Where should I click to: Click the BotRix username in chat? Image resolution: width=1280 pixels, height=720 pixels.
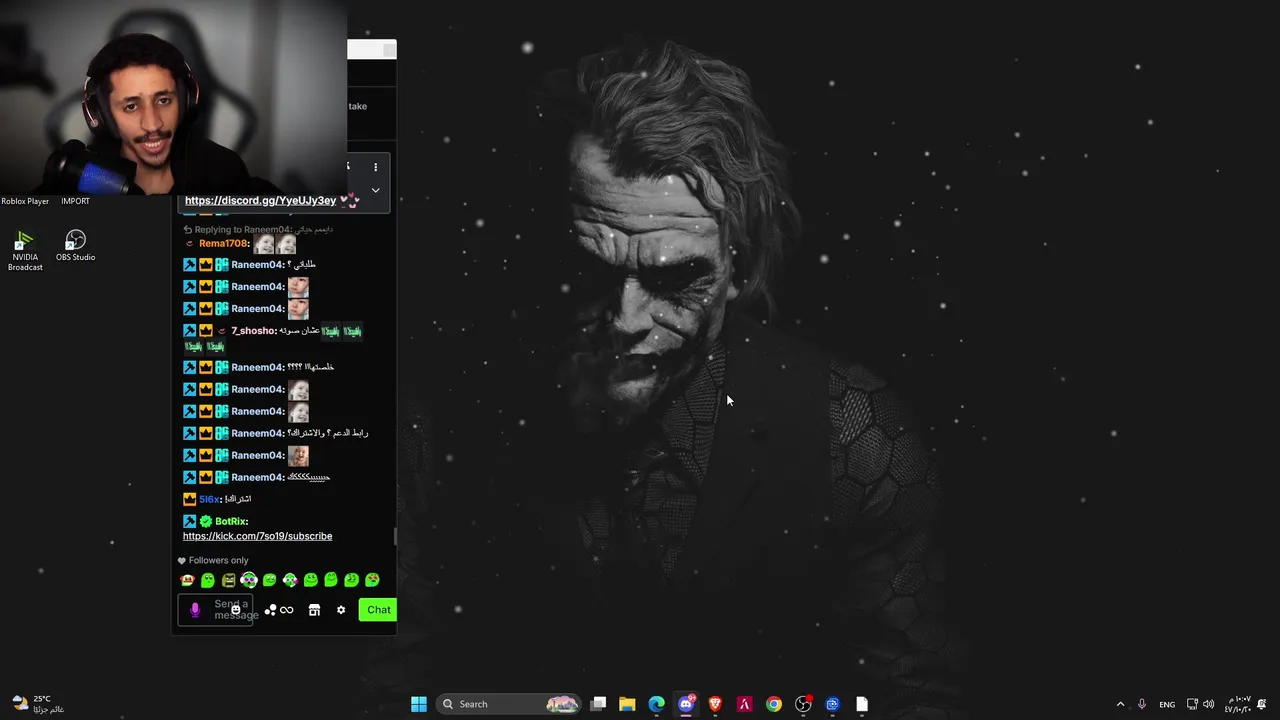pyautogui.click(x=231, y=521)
